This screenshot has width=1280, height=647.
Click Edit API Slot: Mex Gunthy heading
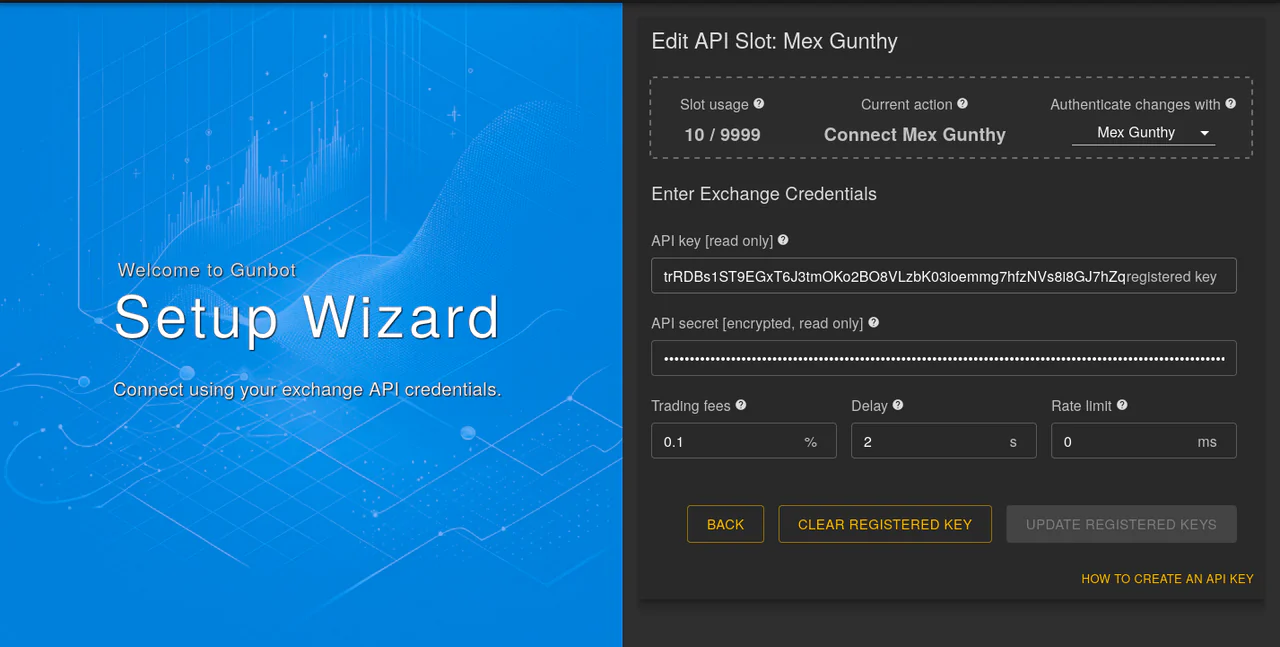click(x=774, y=42)
